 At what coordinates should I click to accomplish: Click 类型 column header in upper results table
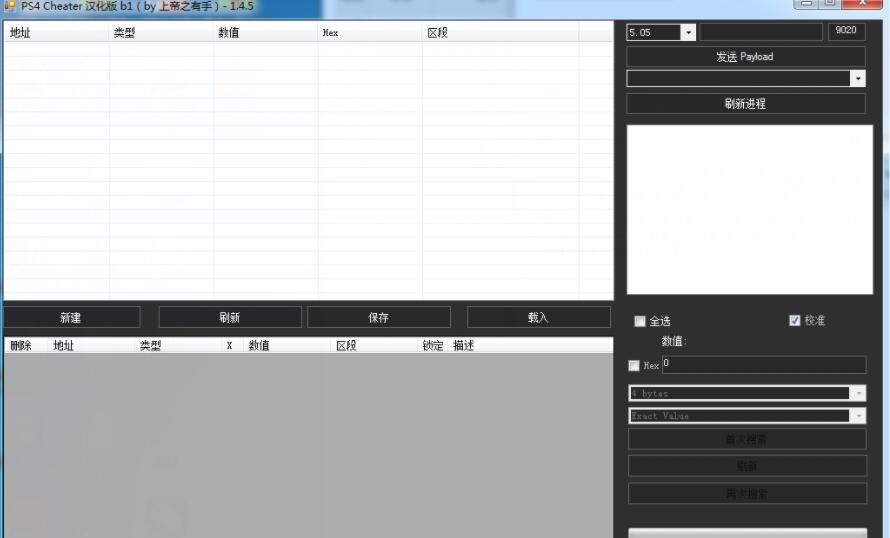pos(161,33)
